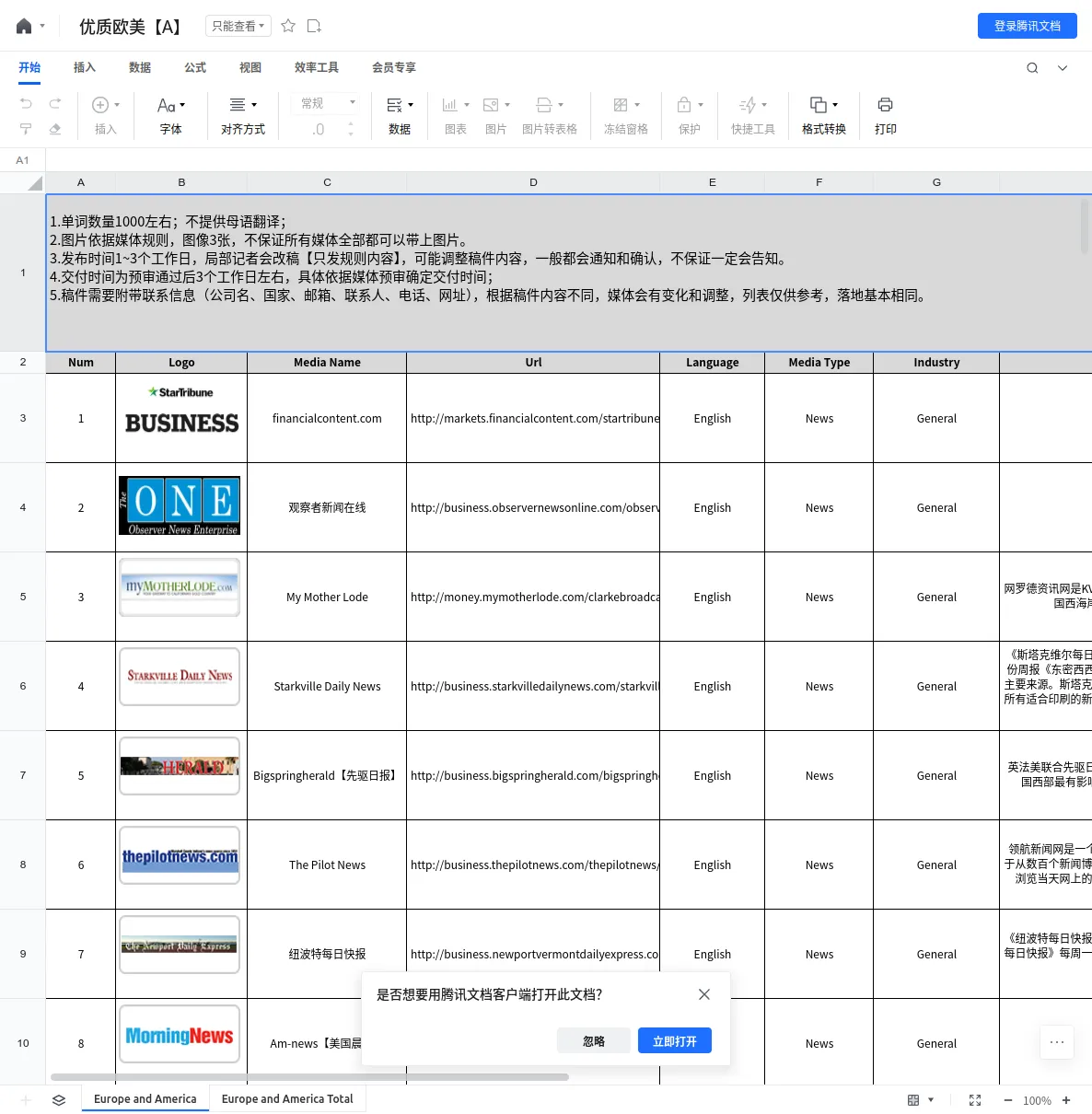Zoom out with the minus button
This screenshot has height=1114, width=1092.
coord(1008,1100)
